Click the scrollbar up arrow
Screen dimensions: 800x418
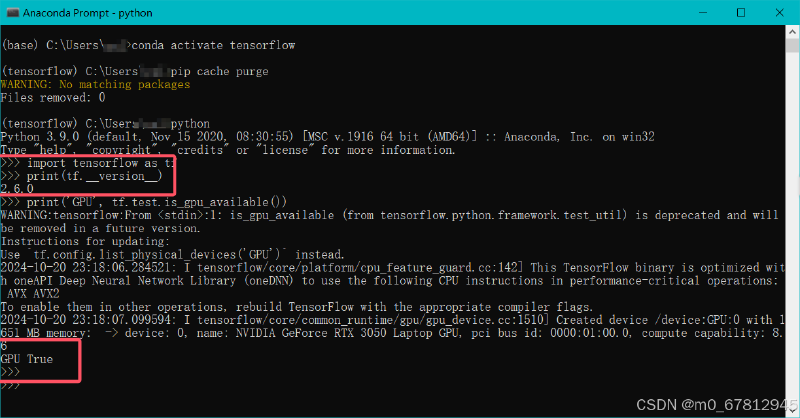pyautogui.click(x=792, y=31)
